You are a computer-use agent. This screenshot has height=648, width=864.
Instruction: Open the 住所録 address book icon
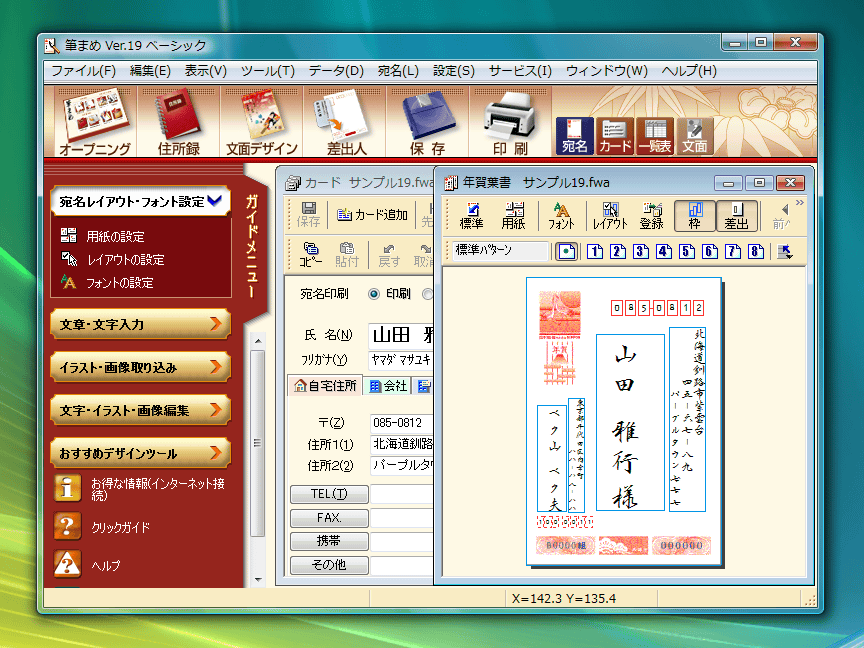tap(179, 122)
